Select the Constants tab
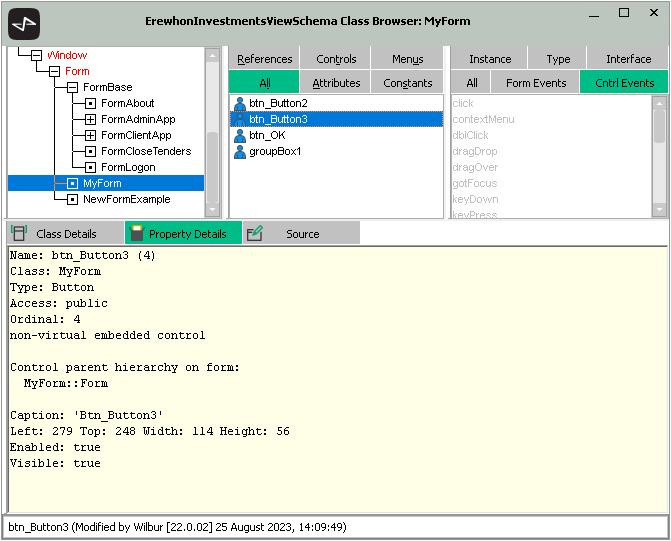 point(407,83)
